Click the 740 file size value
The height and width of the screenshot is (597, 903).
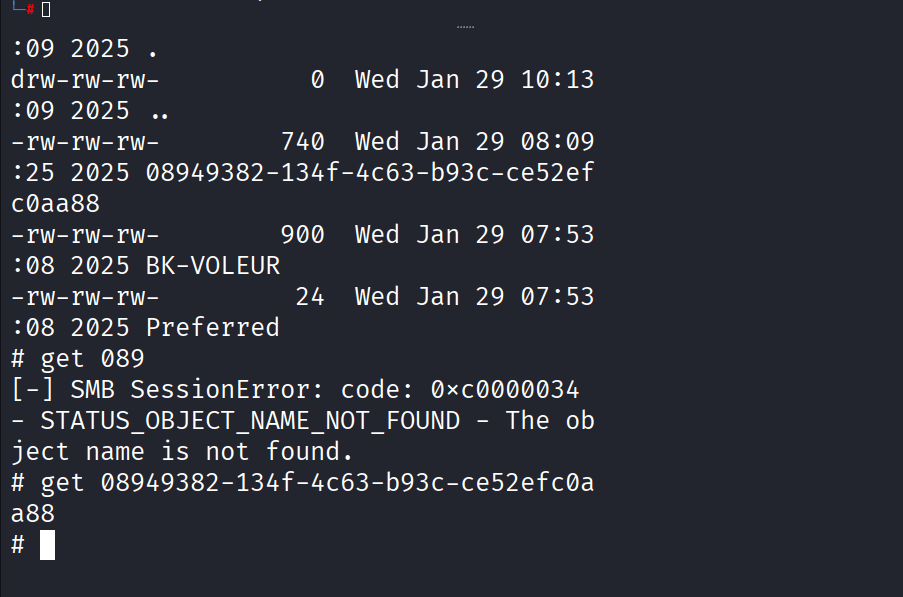click(x=302, y=142)
